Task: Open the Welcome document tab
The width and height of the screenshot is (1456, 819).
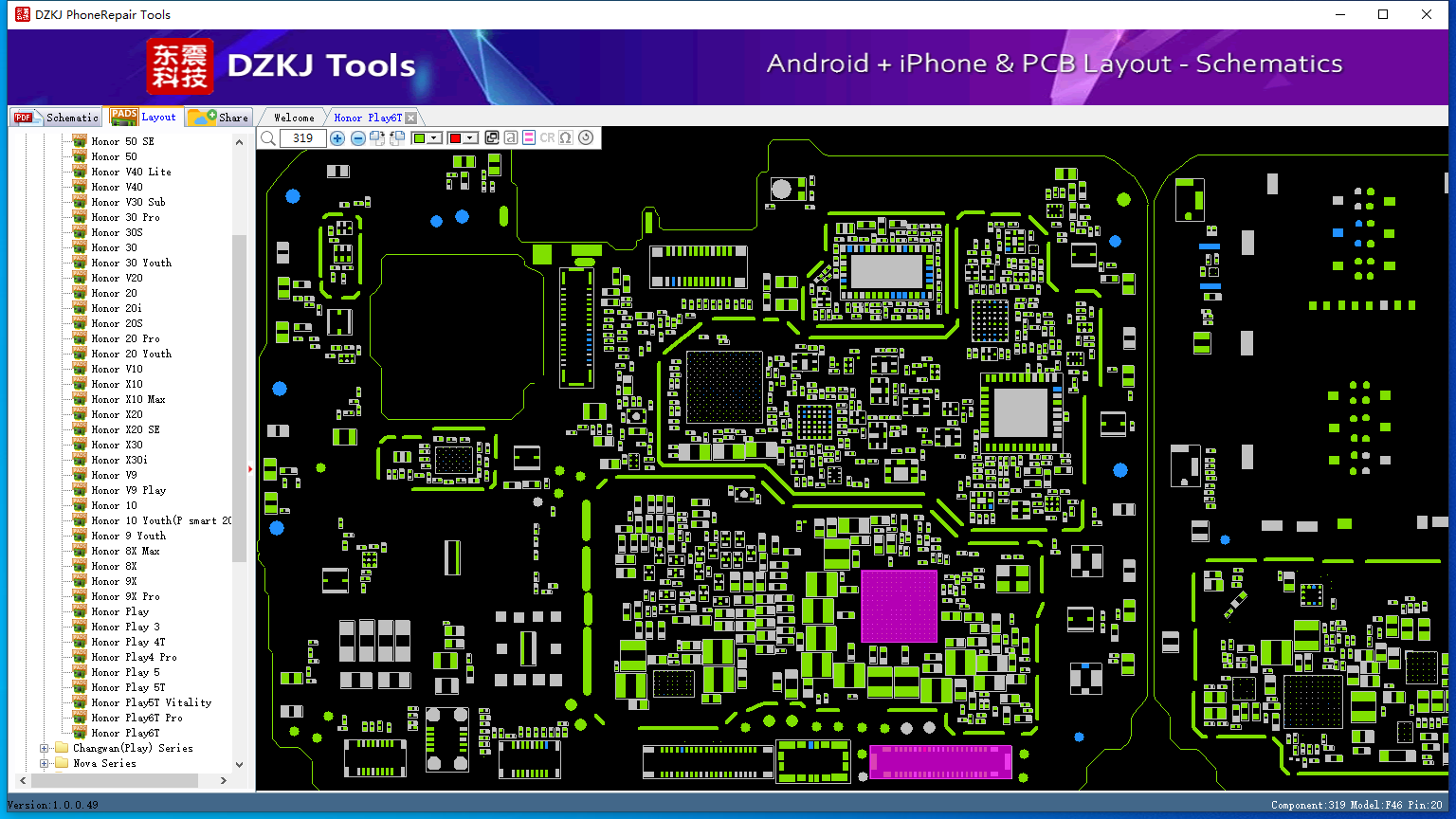Action: coord(294,118)
